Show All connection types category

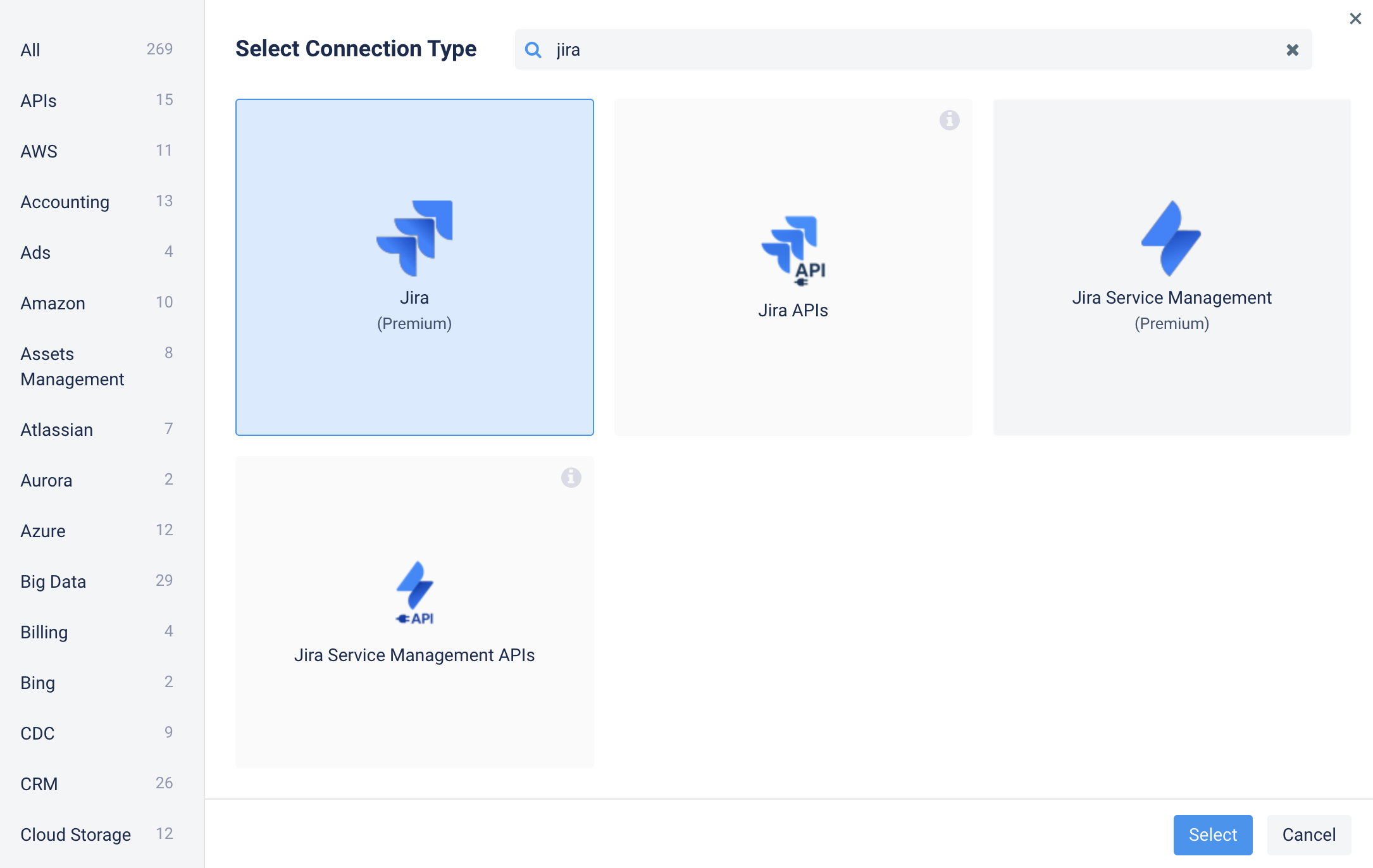[x=96, y=50]
